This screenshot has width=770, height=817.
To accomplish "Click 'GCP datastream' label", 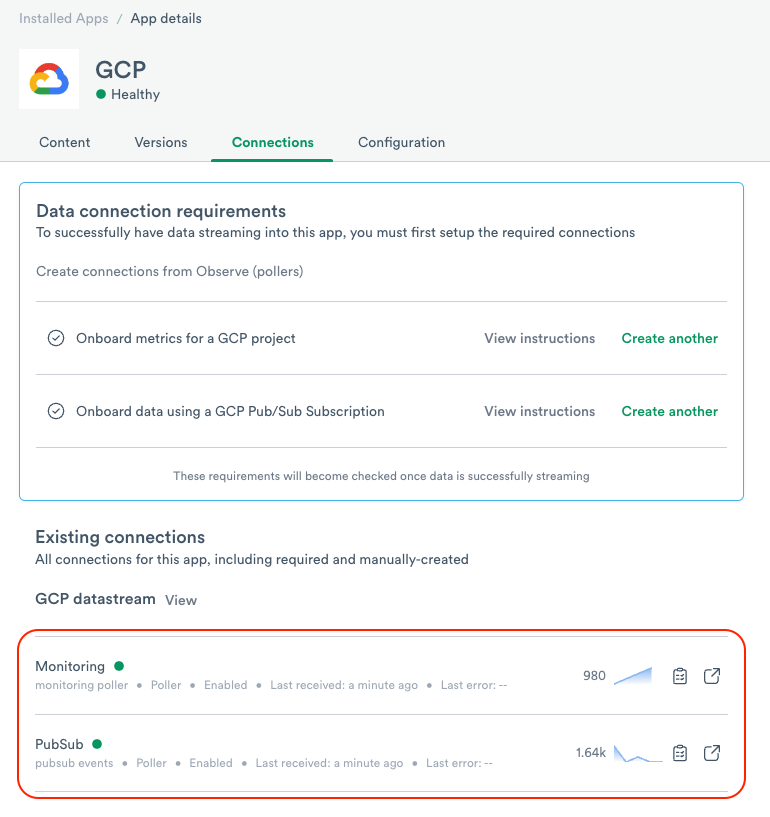I will coord(95,599).
